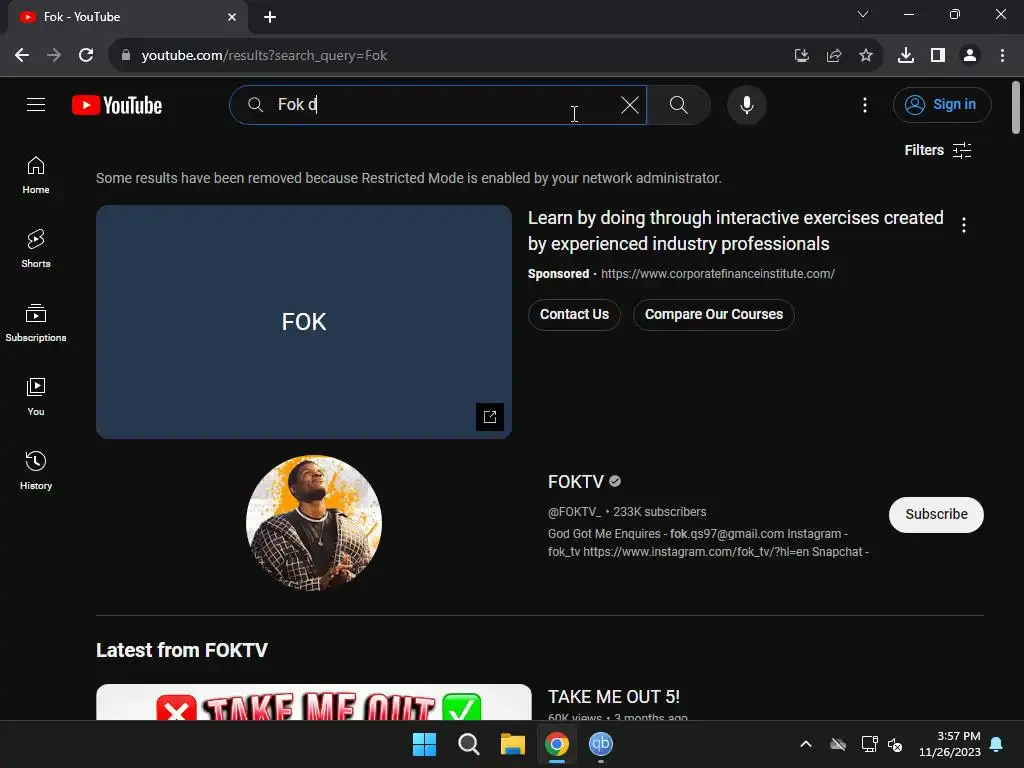Open the sponsored ad title link
The image size is (1024, 768).
pyautogui.click(x=735, y=231)
